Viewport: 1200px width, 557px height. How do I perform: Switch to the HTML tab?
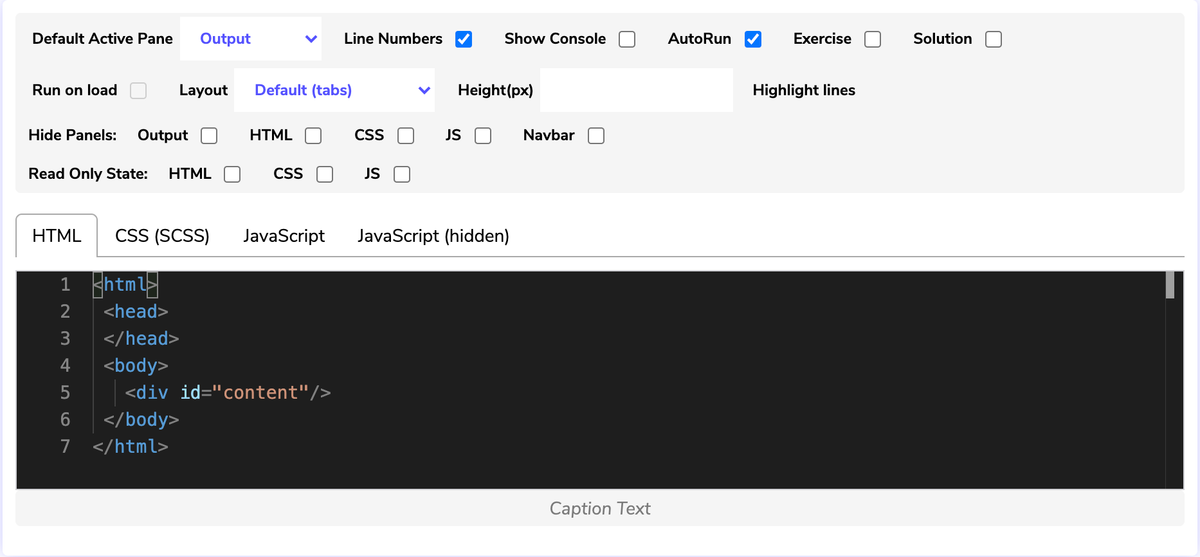coord(57,236)
